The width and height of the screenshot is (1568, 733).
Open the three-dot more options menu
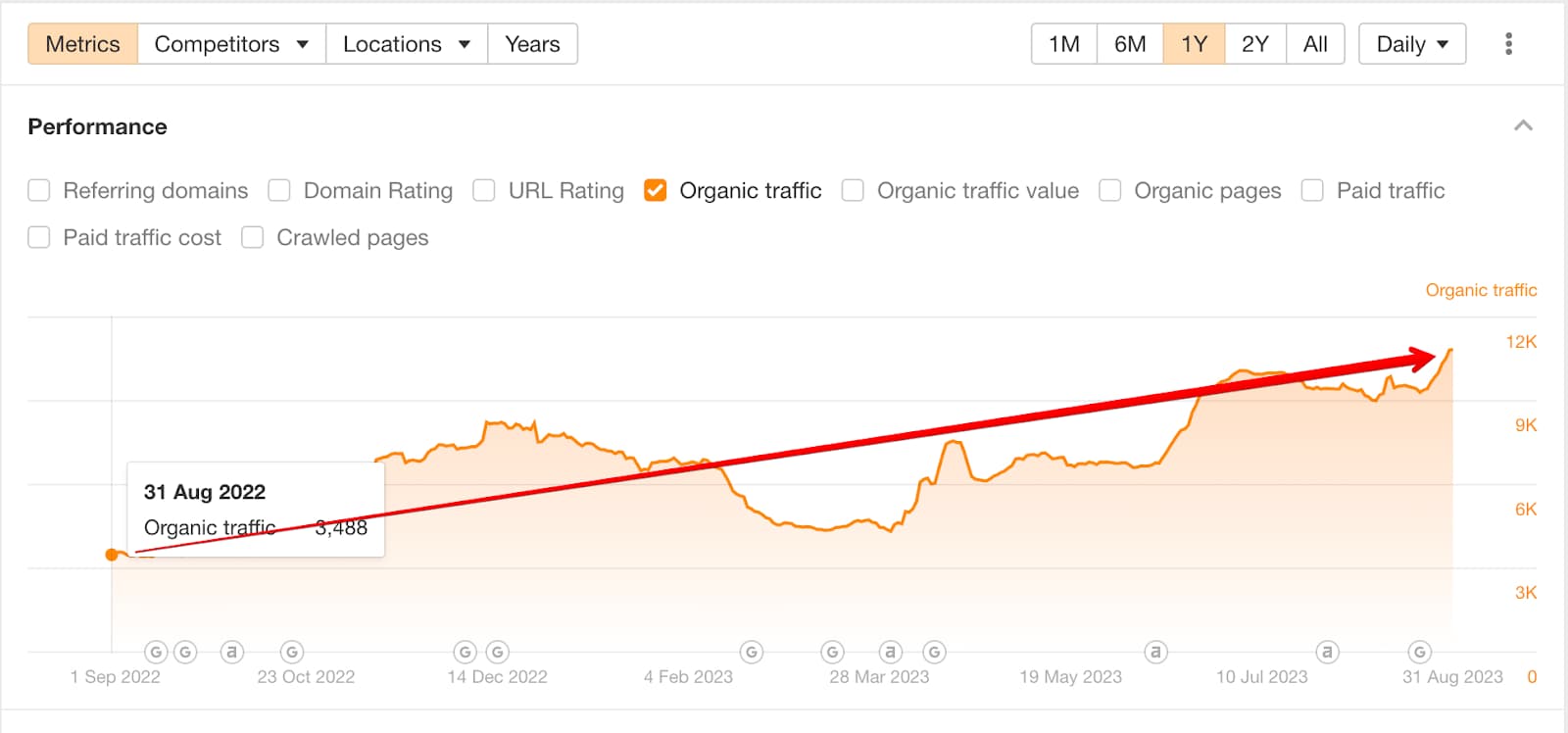click(x=1508, y=44)
